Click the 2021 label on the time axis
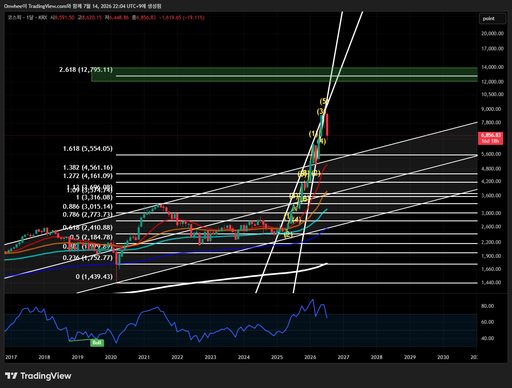The width and height of the screenshot is (512, 388). point(144,357)
